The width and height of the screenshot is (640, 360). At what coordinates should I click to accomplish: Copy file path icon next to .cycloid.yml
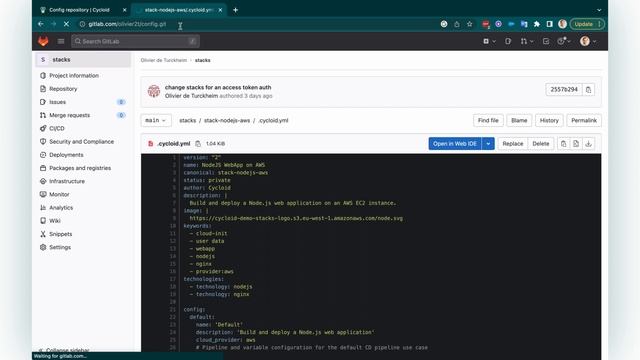198,144
